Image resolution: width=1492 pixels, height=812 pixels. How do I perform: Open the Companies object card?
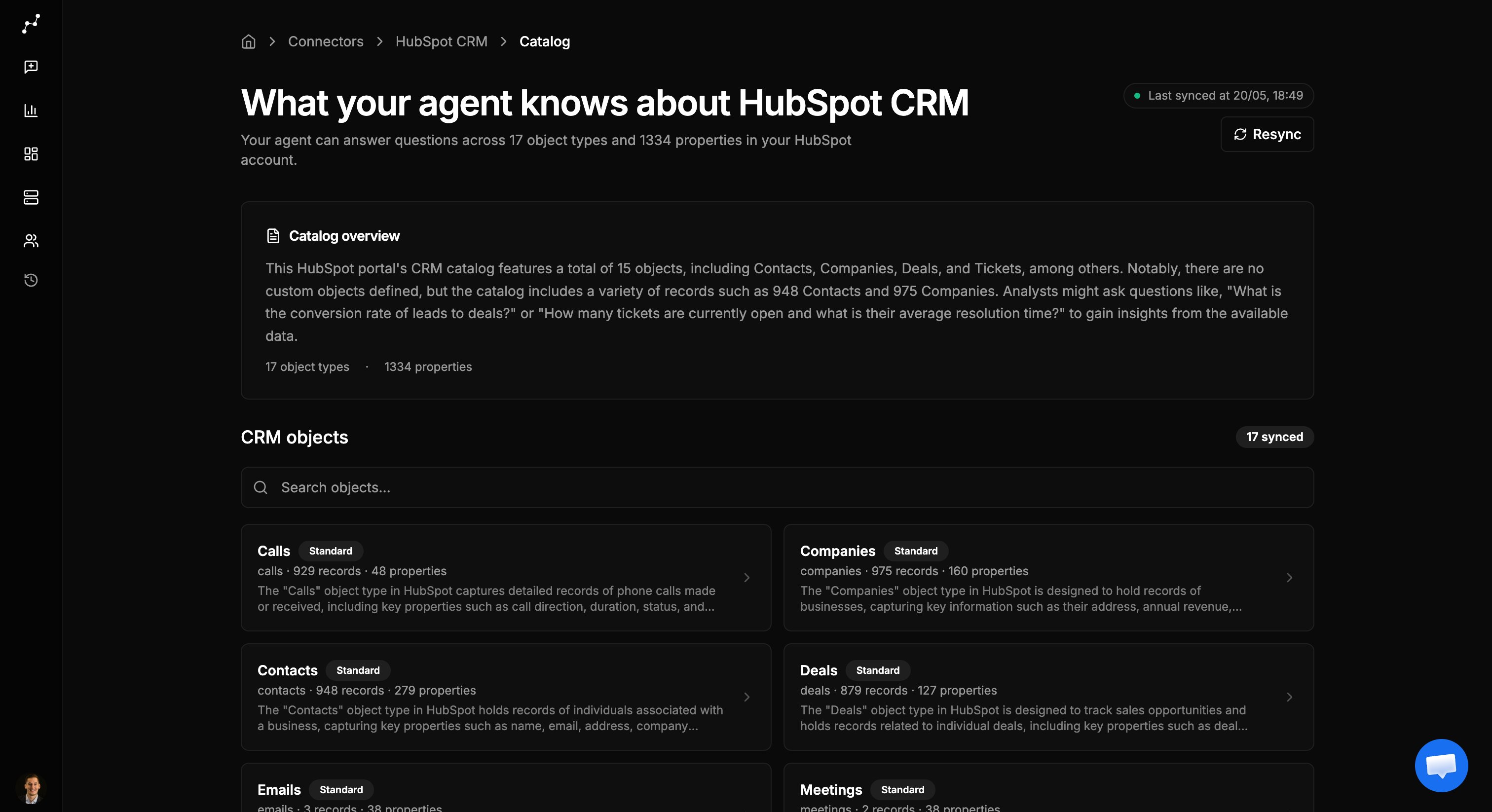pos(1048,578)
